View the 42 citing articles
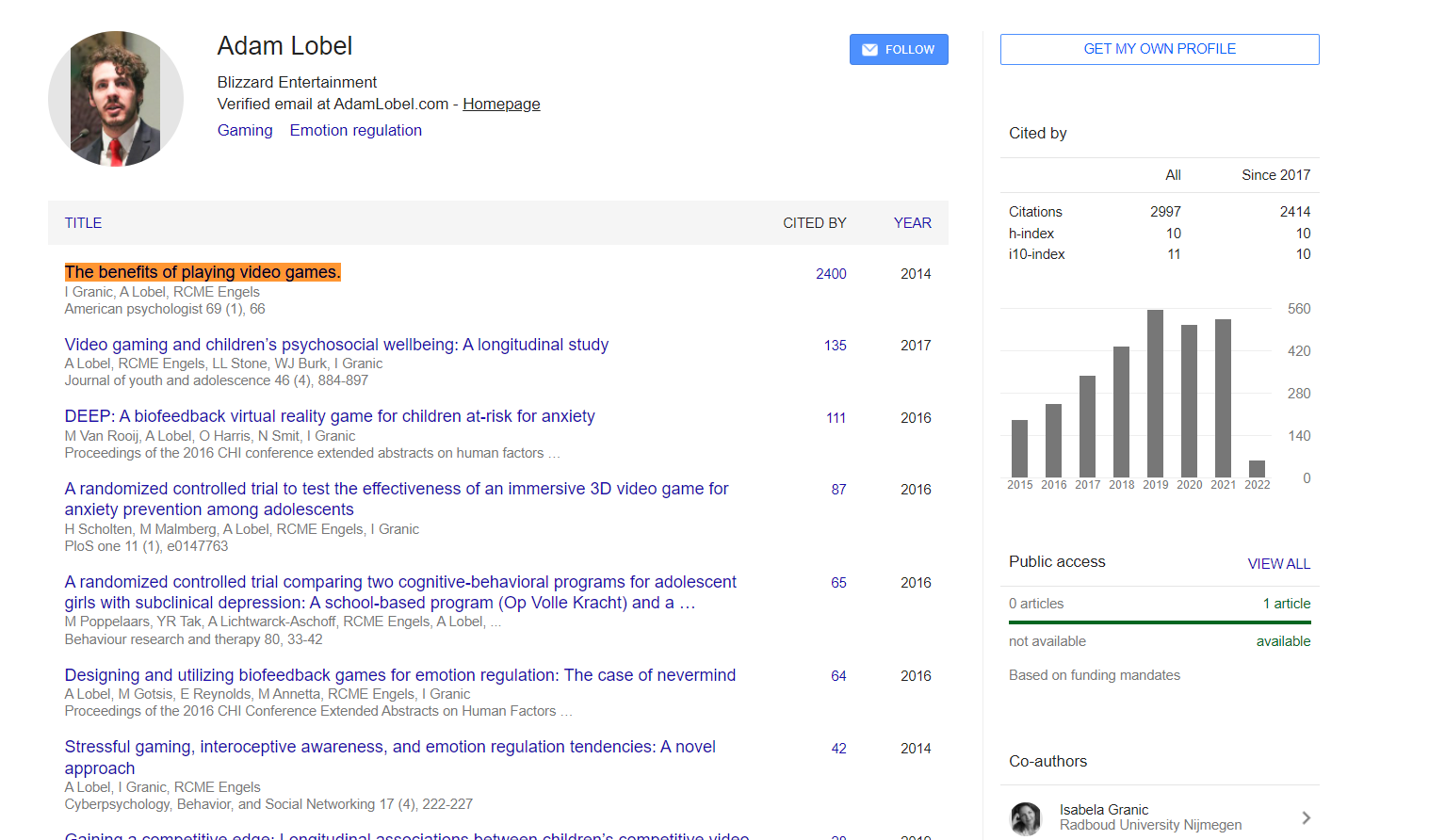The width and height of the screenshot is (1445, 840). pos(838,749)
